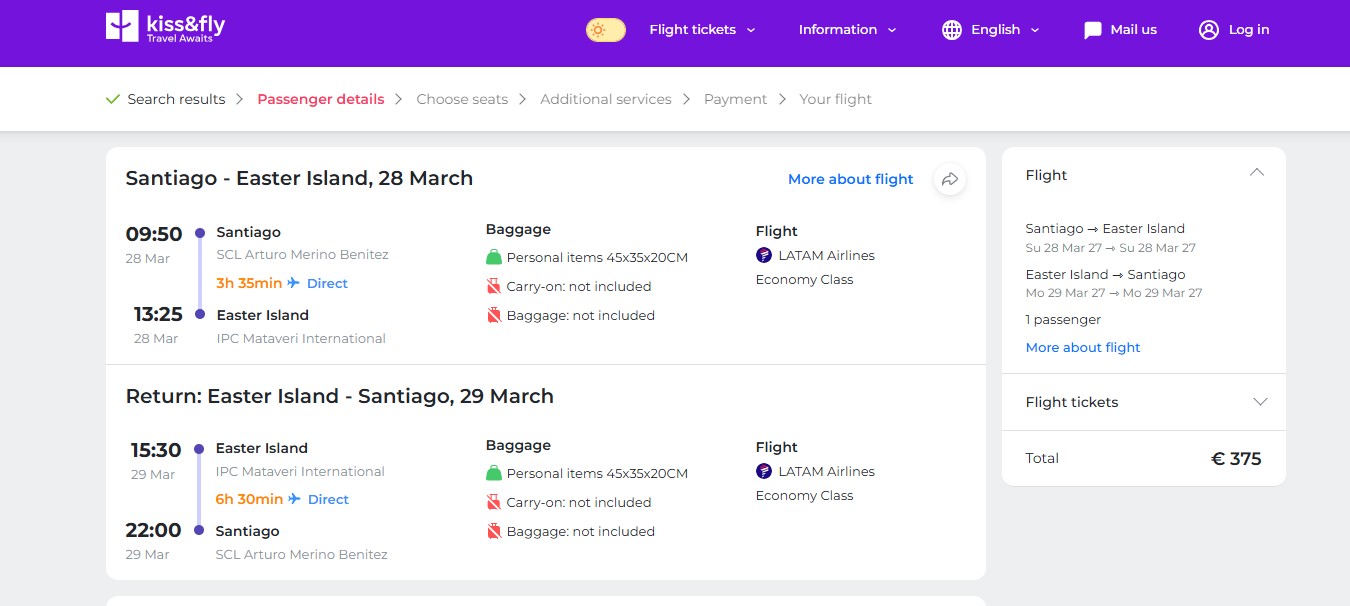Click the globe language icon
Screen dimensions: 1350x606
coord(952,30)
